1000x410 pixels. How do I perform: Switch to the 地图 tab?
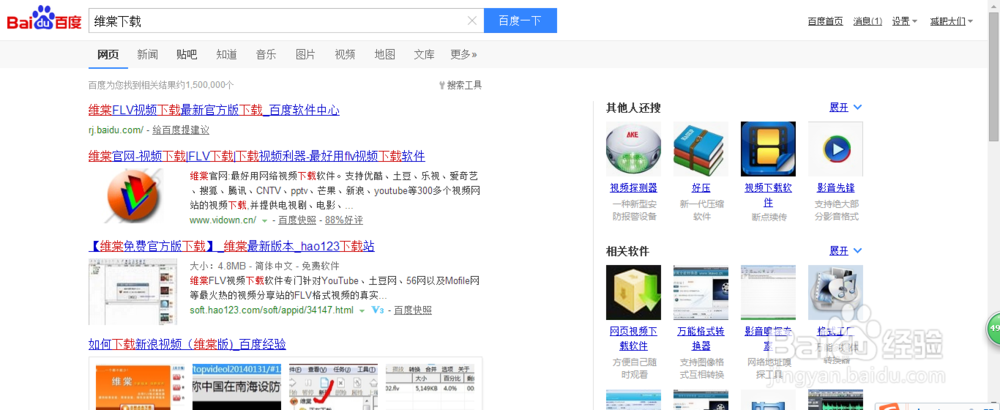385,54
